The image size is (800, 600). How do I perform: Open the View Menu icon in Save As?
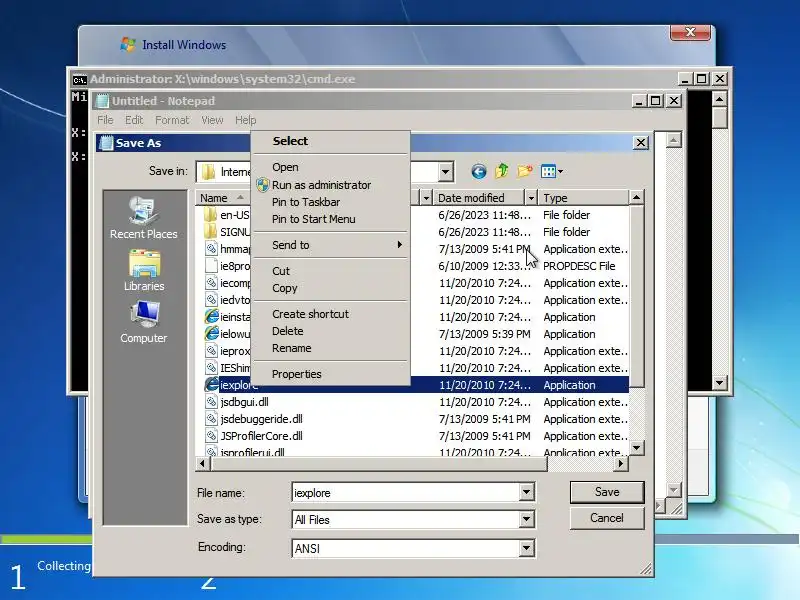(547, 171)
